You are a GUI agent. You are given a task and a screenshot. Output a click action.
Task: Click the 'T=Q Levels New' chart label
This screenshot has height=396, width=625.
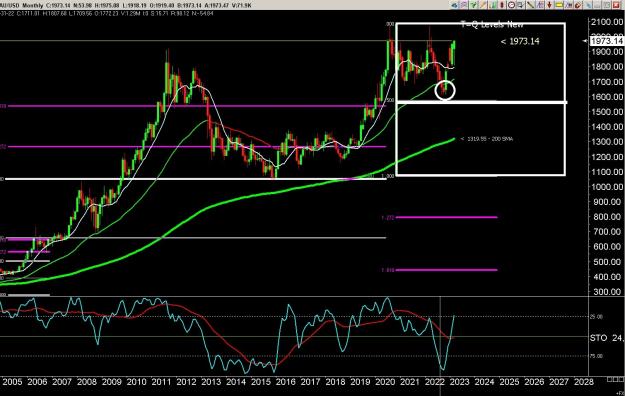(492, 25)
